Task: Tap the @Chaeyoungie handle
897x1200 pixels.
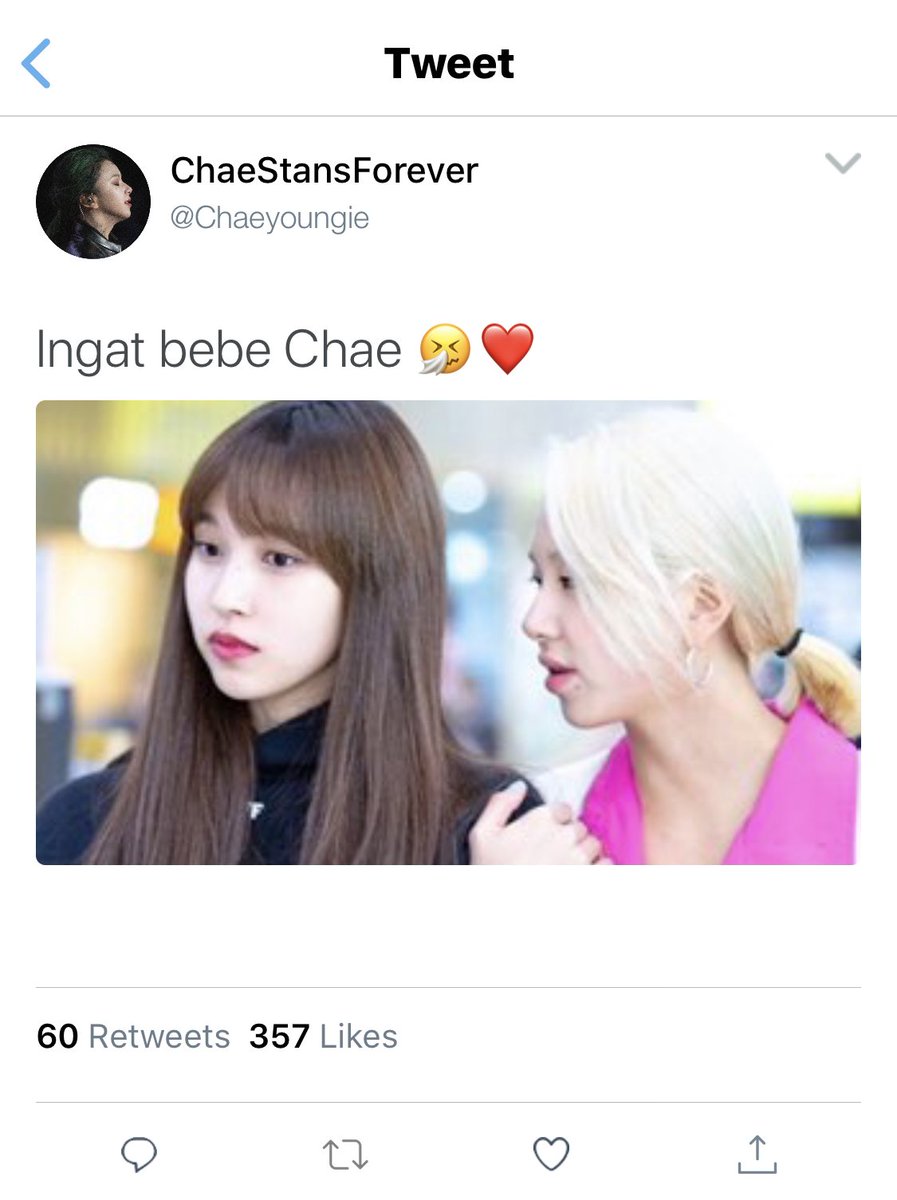Action: (270, 218)
